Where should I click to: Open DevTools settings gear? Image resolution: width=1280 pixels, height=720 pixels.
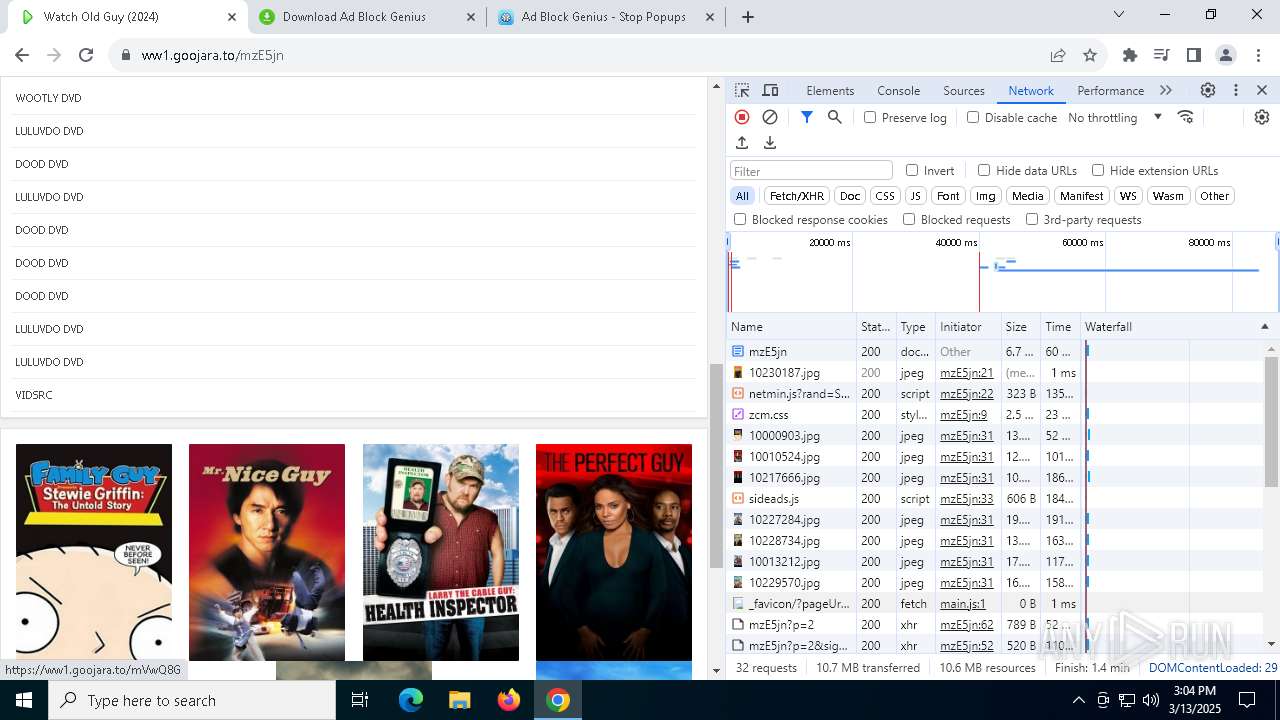click(1208, 90)
